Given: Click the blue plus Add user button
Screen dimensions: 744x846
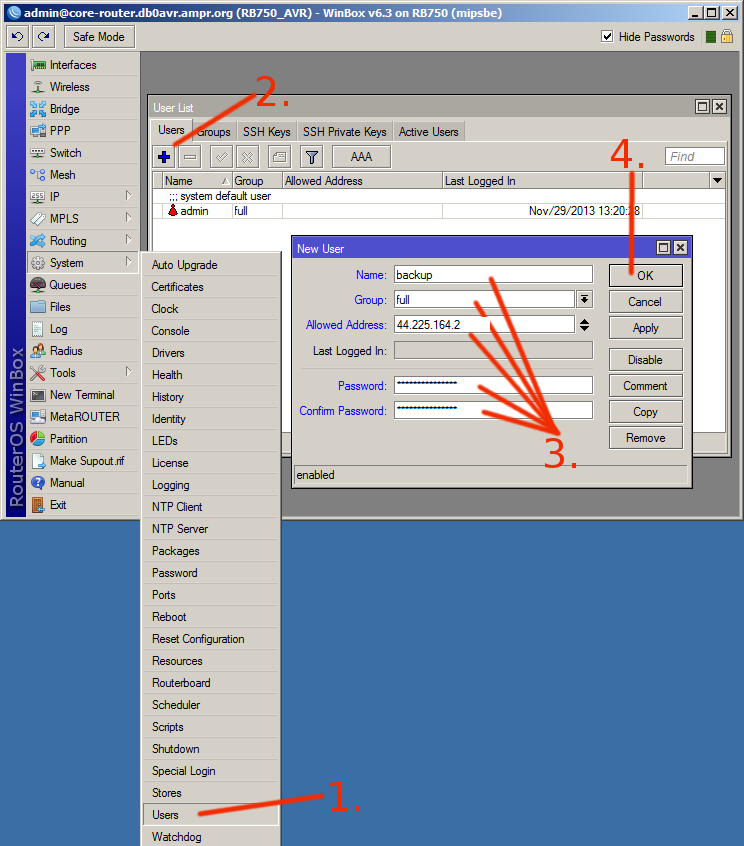Looking at the screenshot, I should (164, 157).
